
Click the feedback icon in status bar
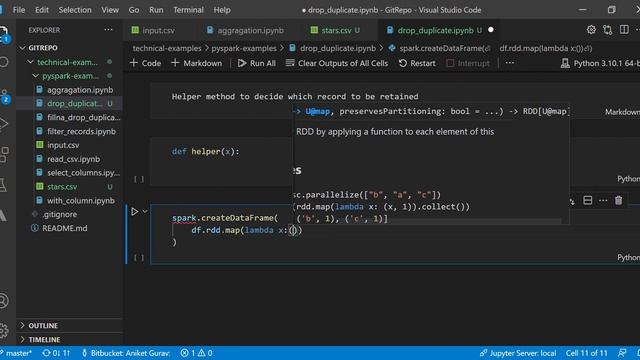(x=622, y=353)
